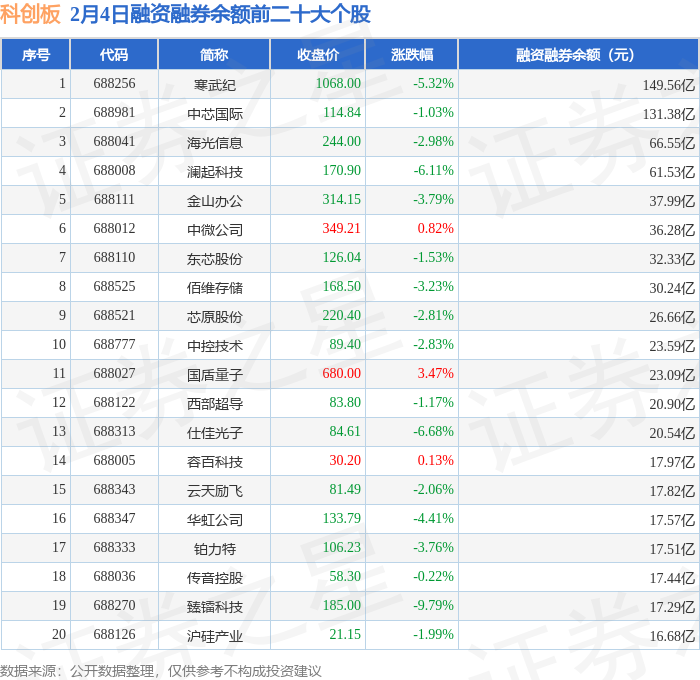Select stock name 芯原股份
The width and height of the screenshot is (700, 680).
coord(215,317)
